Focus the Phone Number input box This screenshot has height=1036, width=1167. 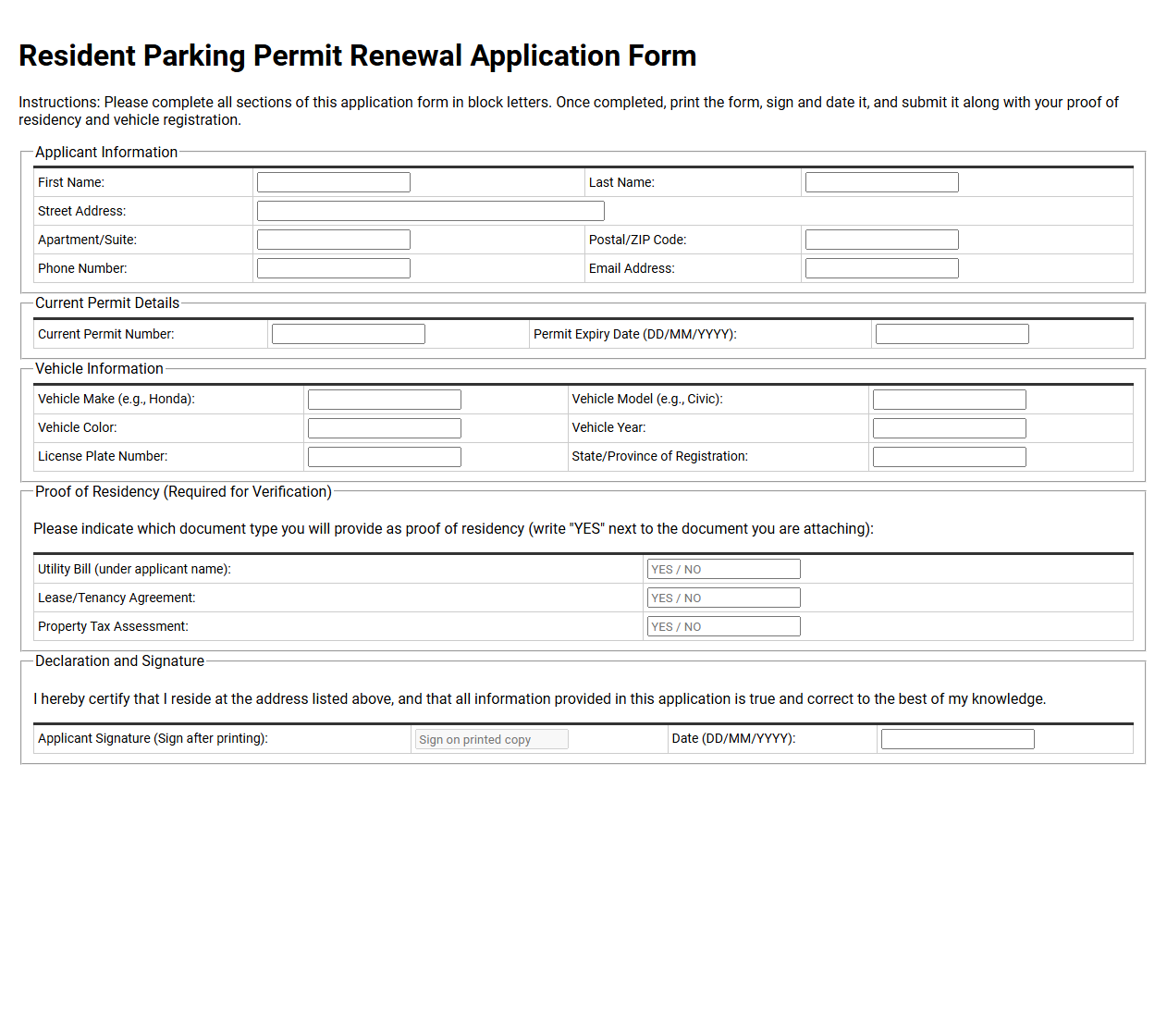point(334,268)
